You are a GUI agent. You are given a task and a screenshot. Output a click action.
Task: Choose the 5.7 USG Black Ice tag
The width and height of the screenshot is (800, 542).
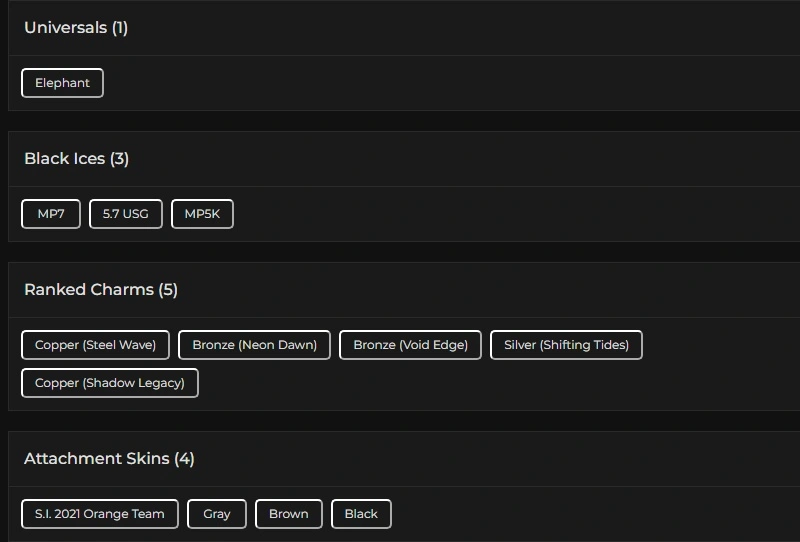[x=125, y=214]
